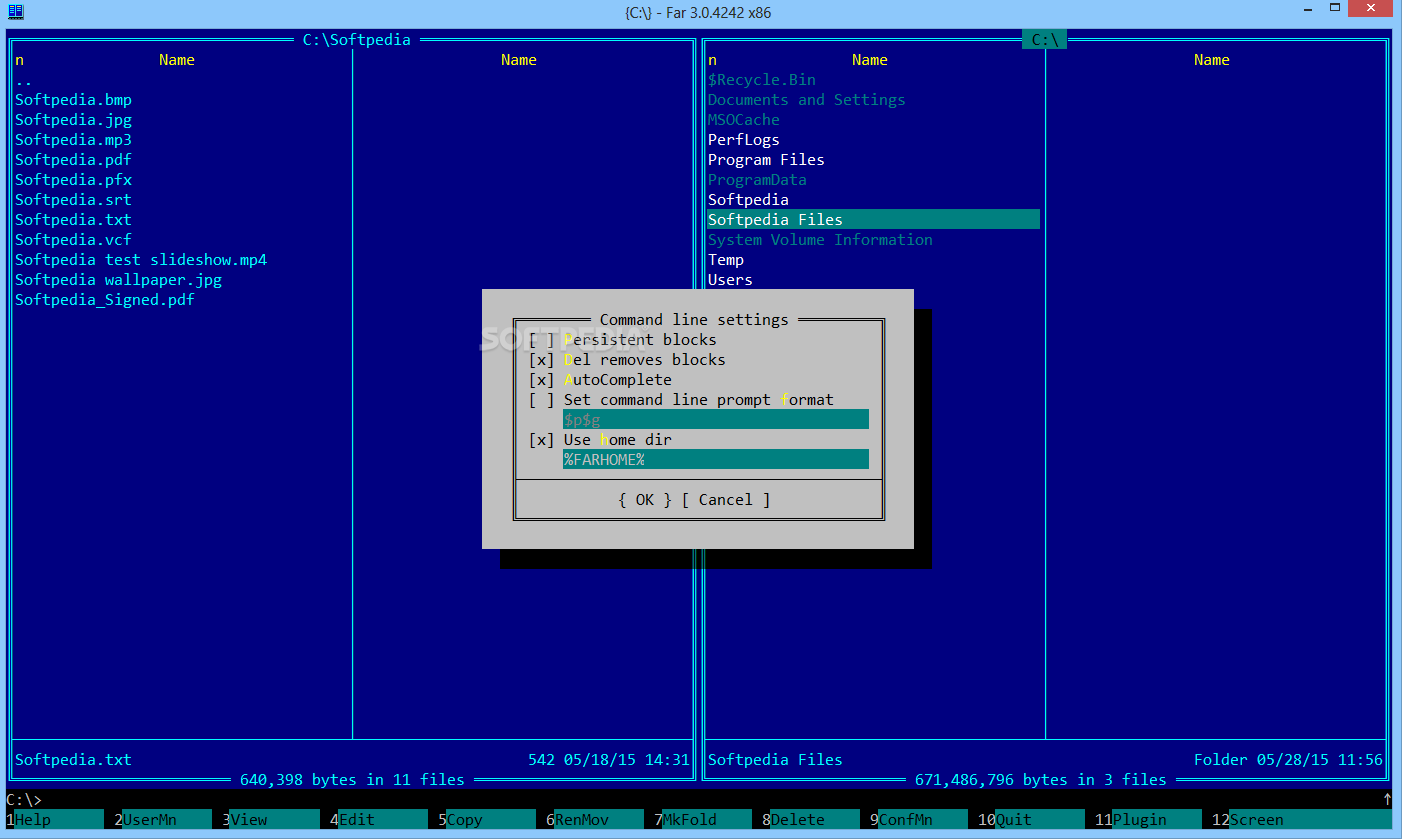Click the 1 Help key bar button
The width and height of the screenshot is (1402, 839).
(x=54, y=820)
